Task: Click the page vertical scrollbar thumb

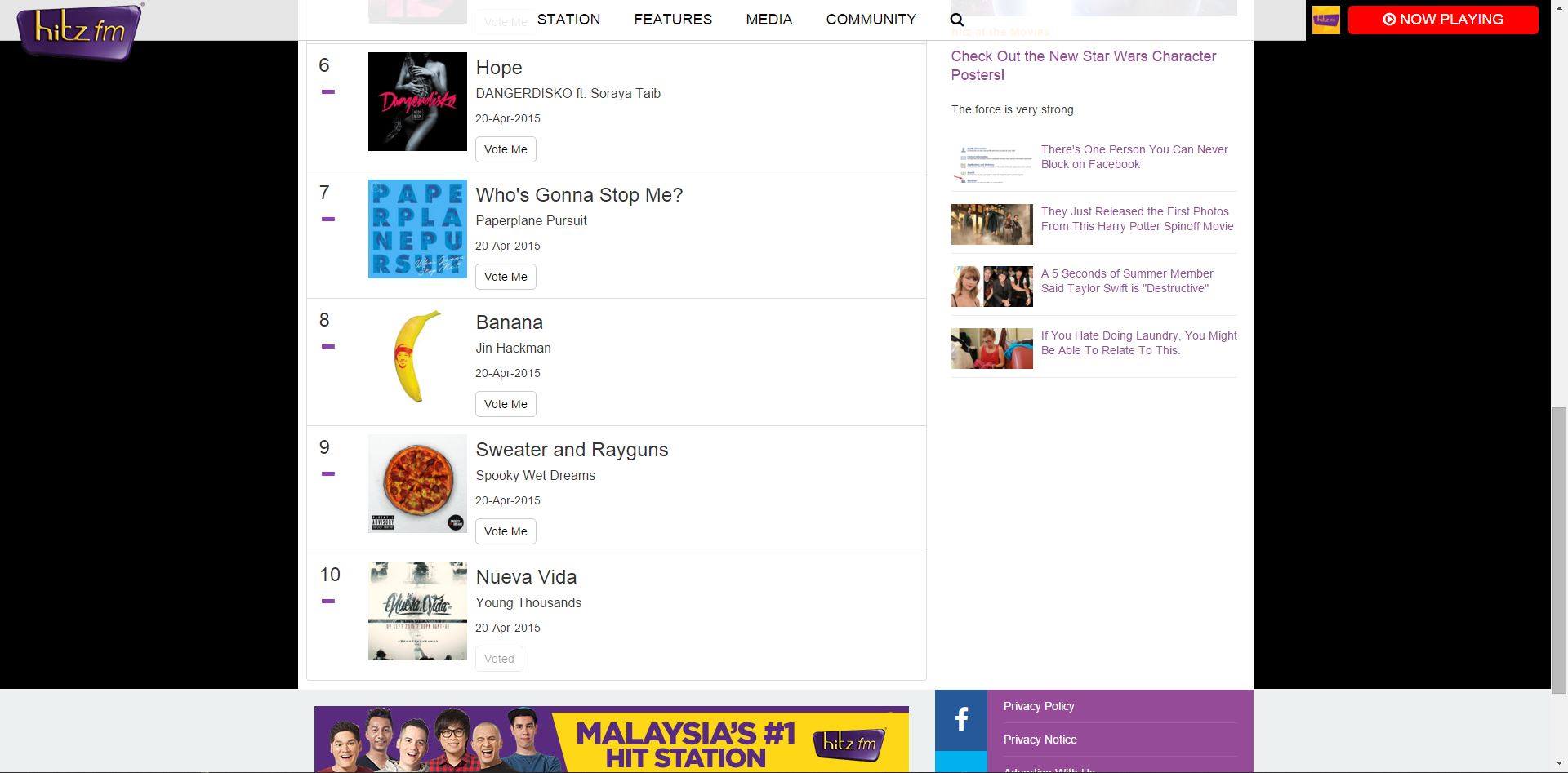Action: click(1559, 549)
